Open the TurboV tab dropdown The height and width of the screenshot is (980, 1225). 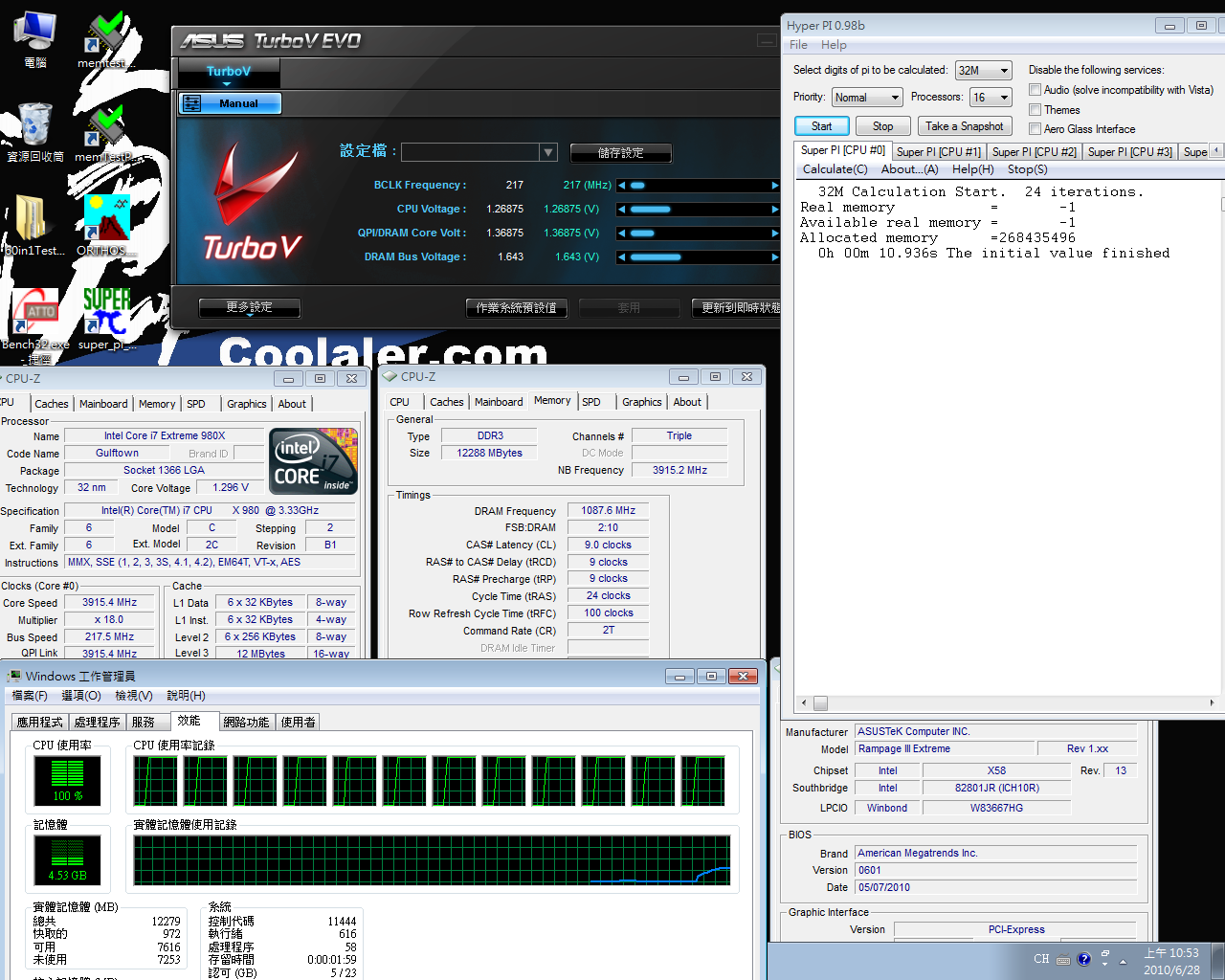pos(228,73)
